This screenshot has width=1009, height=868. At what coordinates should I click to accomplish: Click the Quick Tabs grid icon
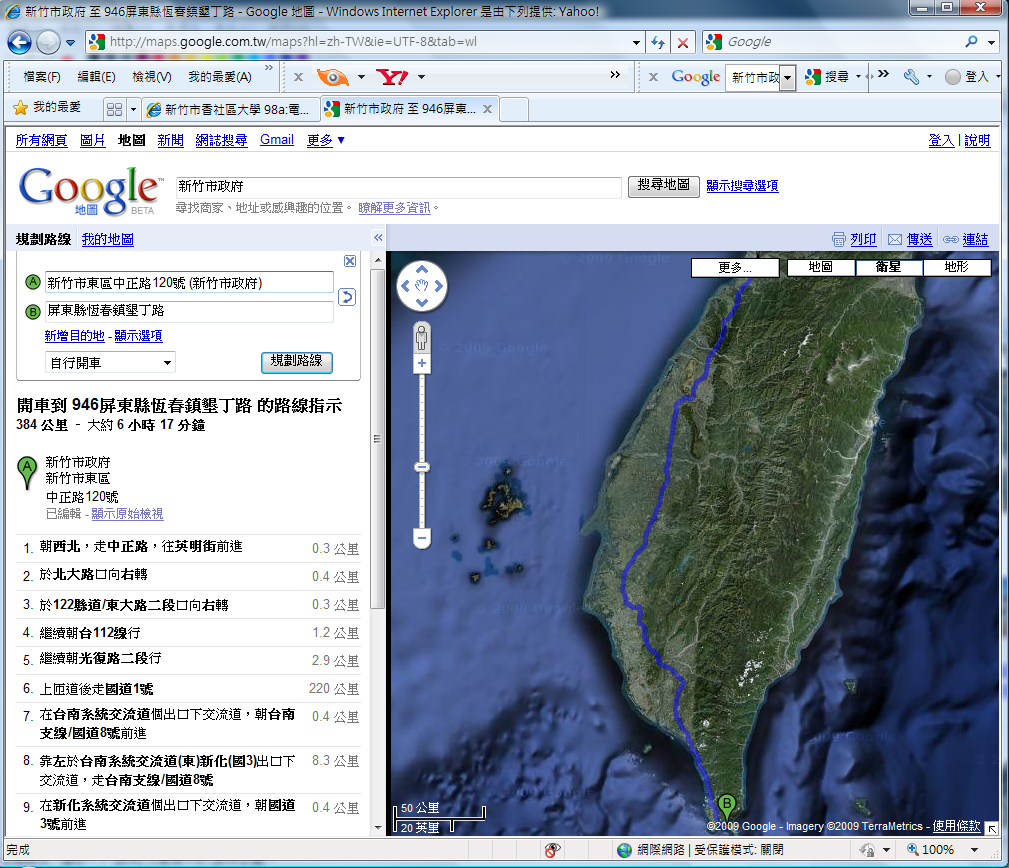click(114, 109)
